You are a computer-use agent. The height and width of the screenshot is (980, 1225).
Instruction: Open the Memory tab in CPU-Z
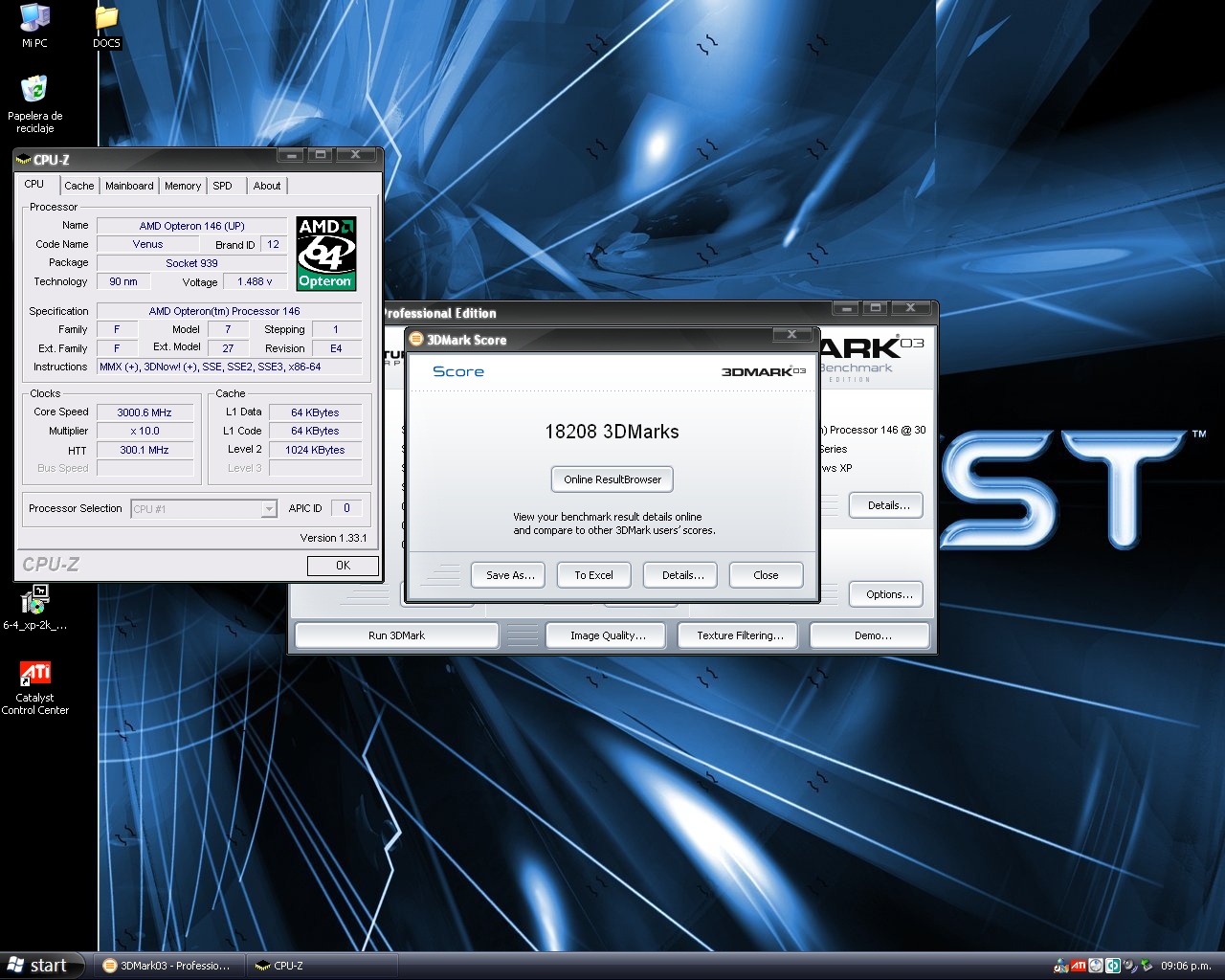(x=182, y=186)
